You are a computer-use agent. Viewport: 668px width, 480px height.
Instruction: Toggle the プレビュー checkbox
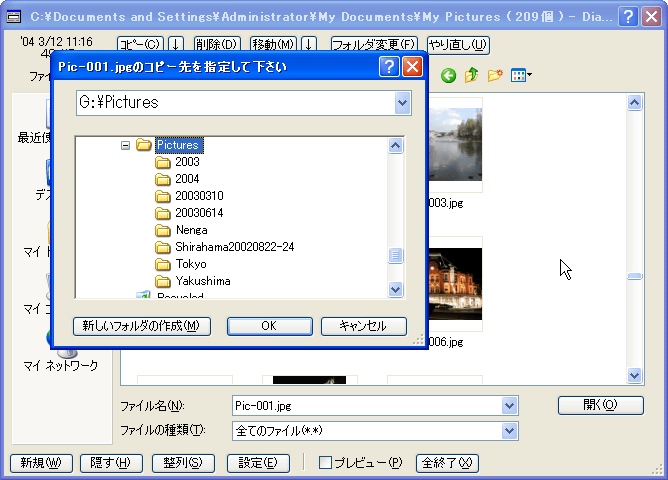click(x=325, y=463)
